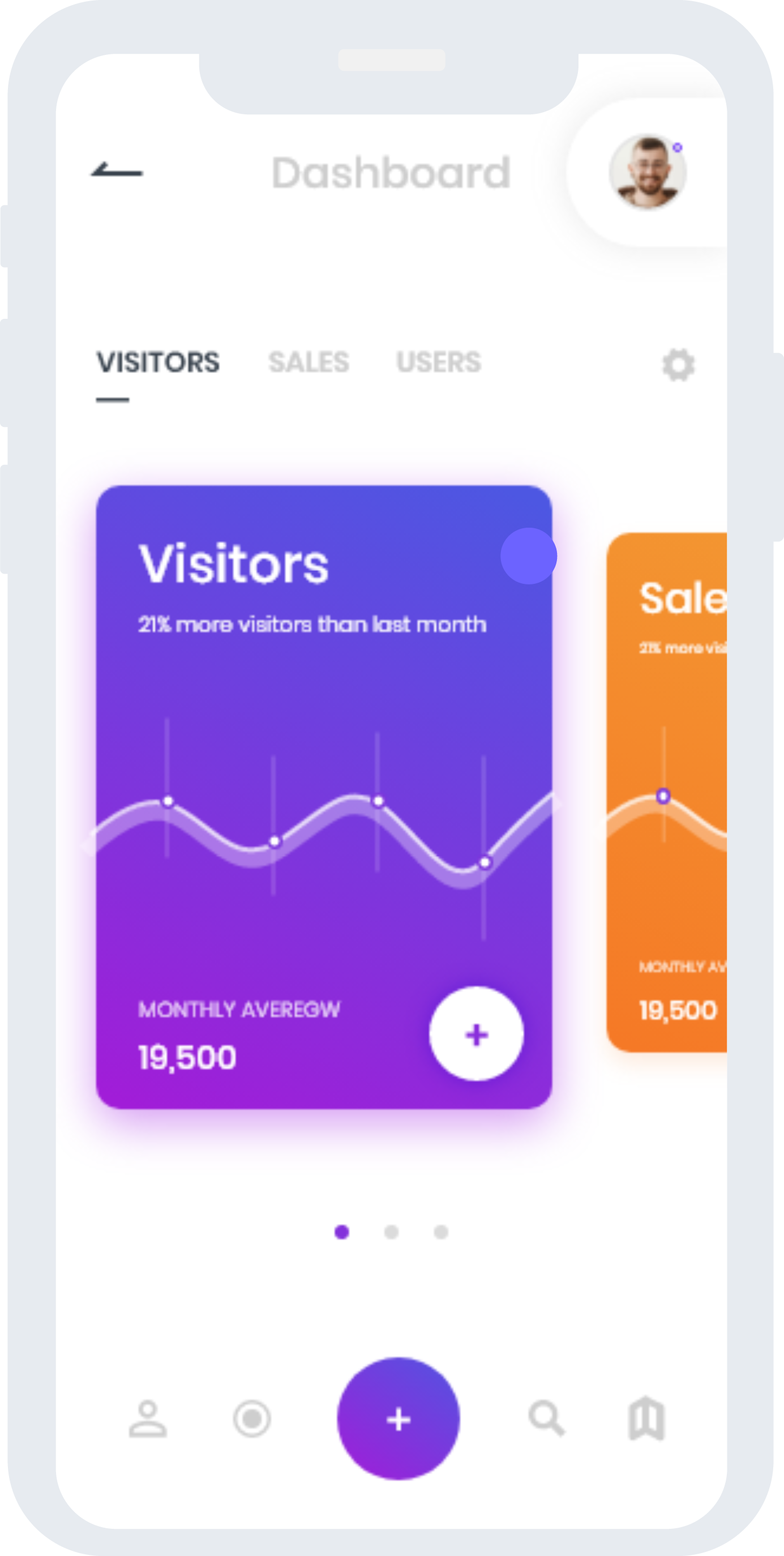Switch to the USERS tab
Screen dimensions: 784x1556
click(x=439, y=362)
